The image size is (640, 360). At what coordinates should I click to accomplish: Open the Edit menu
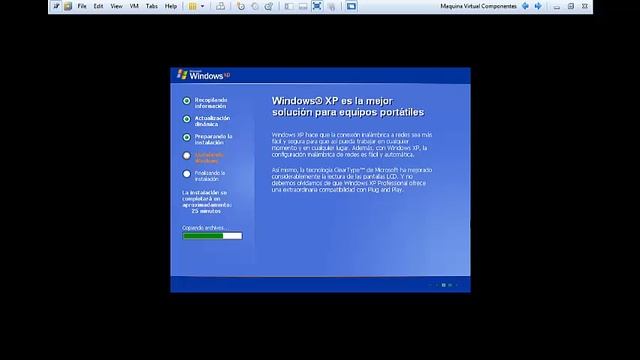click(98, 6)
